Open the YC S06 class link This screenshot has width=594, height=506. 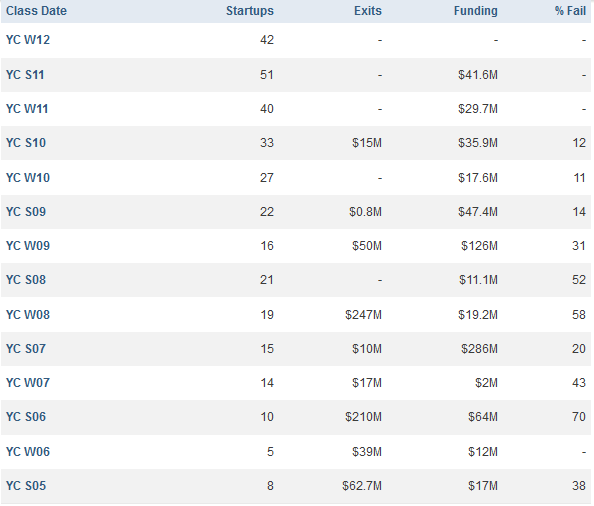26,417
